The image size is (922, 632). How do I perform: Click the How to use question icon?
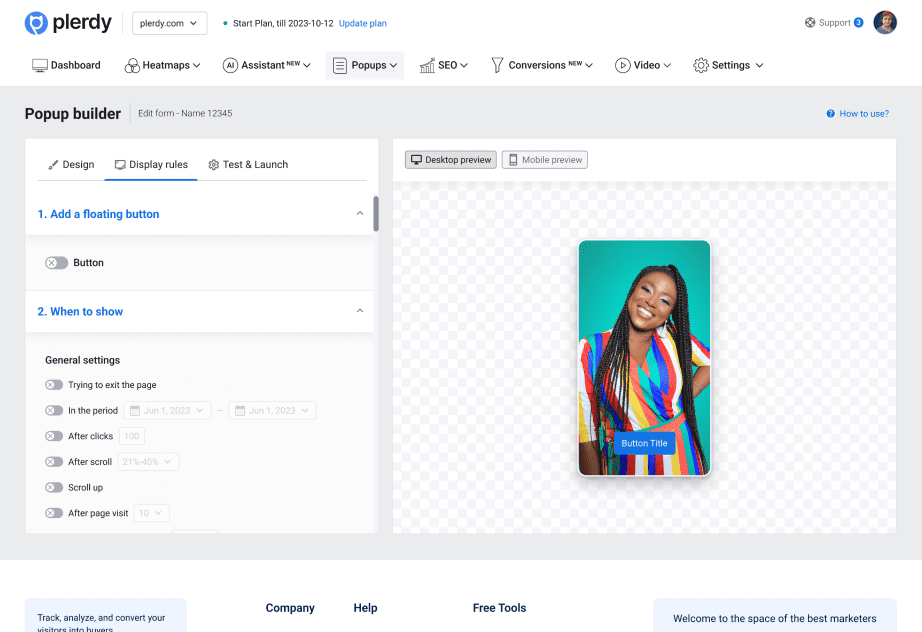click(x=830, y=113)
